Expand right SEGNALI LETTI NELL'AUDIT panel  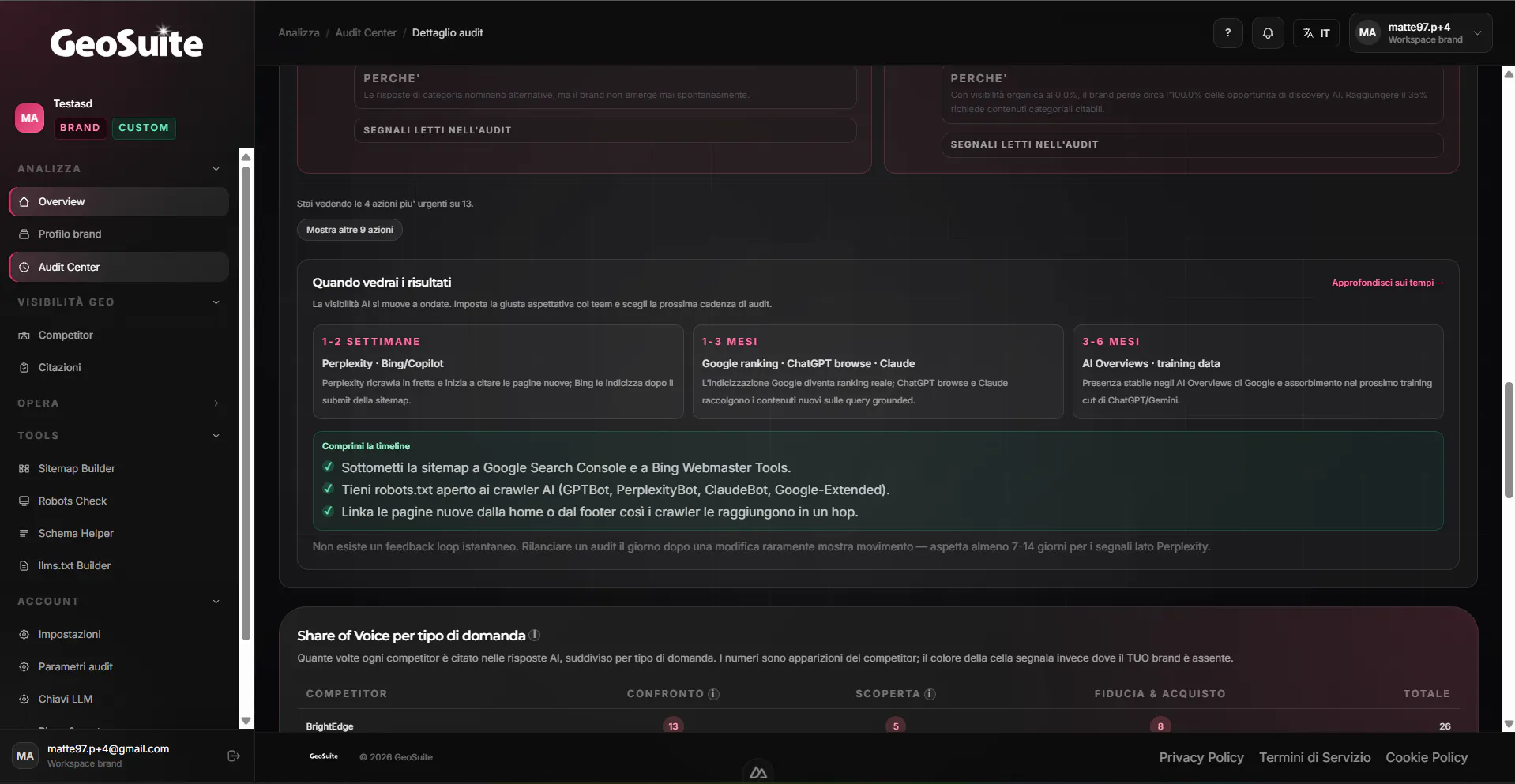tap(1192, 144)
